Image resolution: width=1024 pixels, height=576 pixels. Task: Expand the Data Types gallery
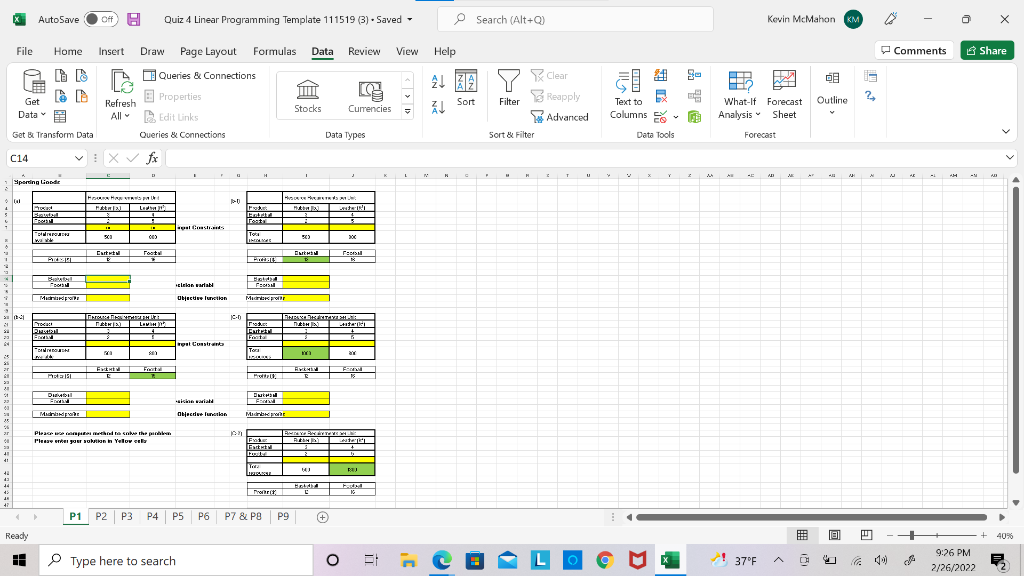tap(408, 112)
